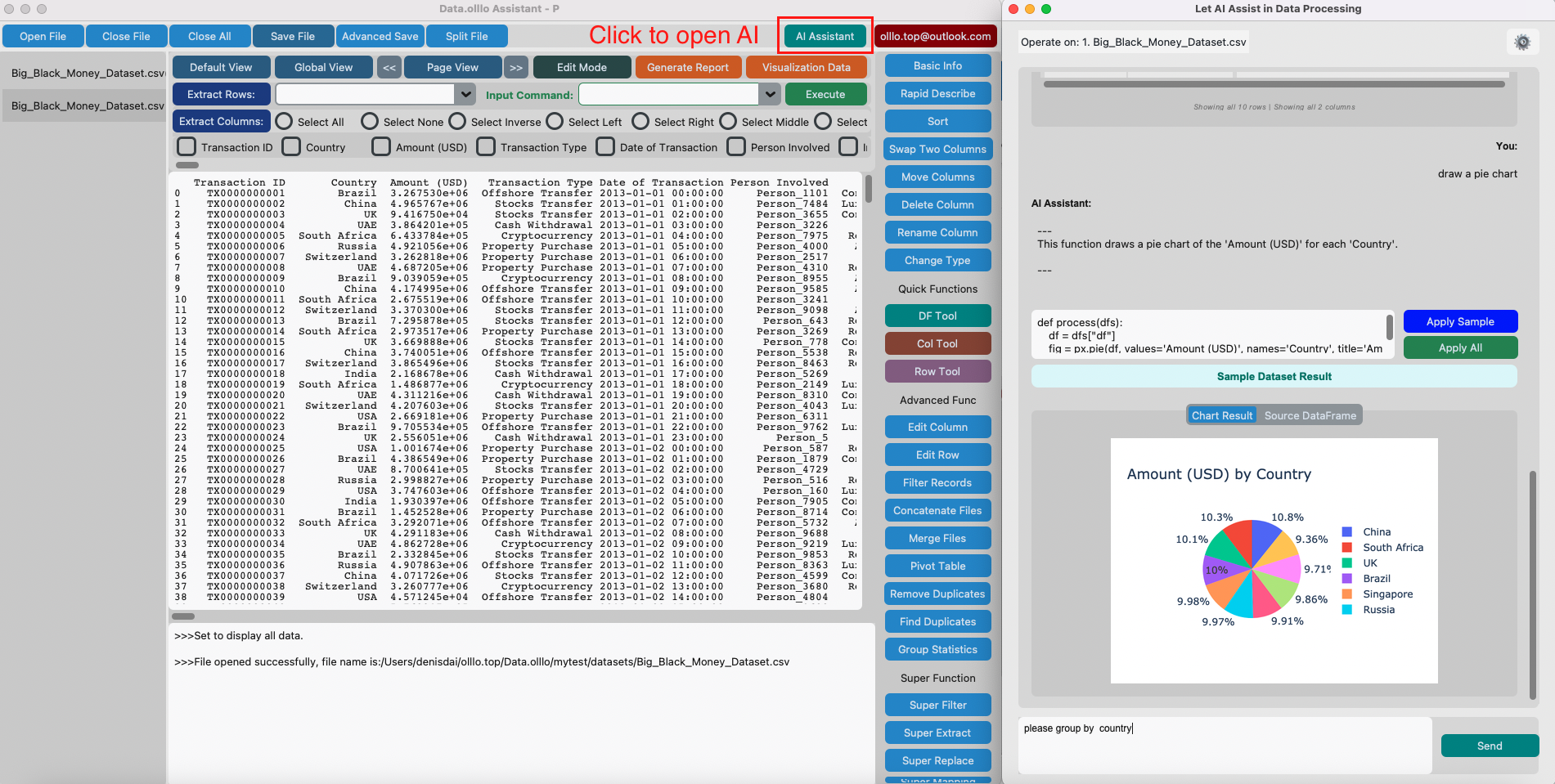Switch to the Source DataFrame tab
Viewport: 1555px width, 784px height.
click(1311, 414)
